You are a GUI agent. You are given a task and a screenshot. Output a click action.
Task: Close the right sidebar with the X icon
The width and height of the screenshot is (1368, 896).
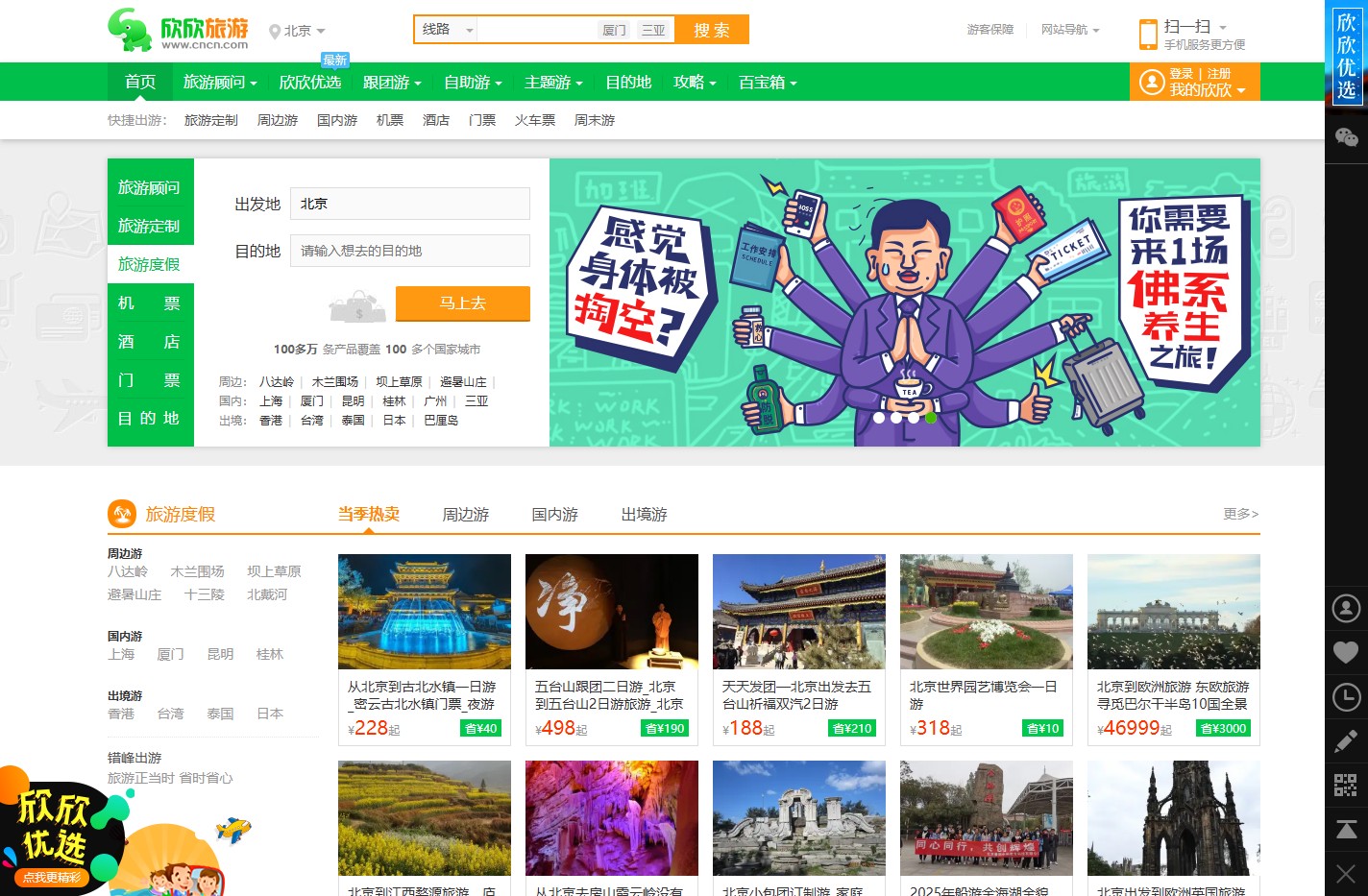[x=1346, y=874]
